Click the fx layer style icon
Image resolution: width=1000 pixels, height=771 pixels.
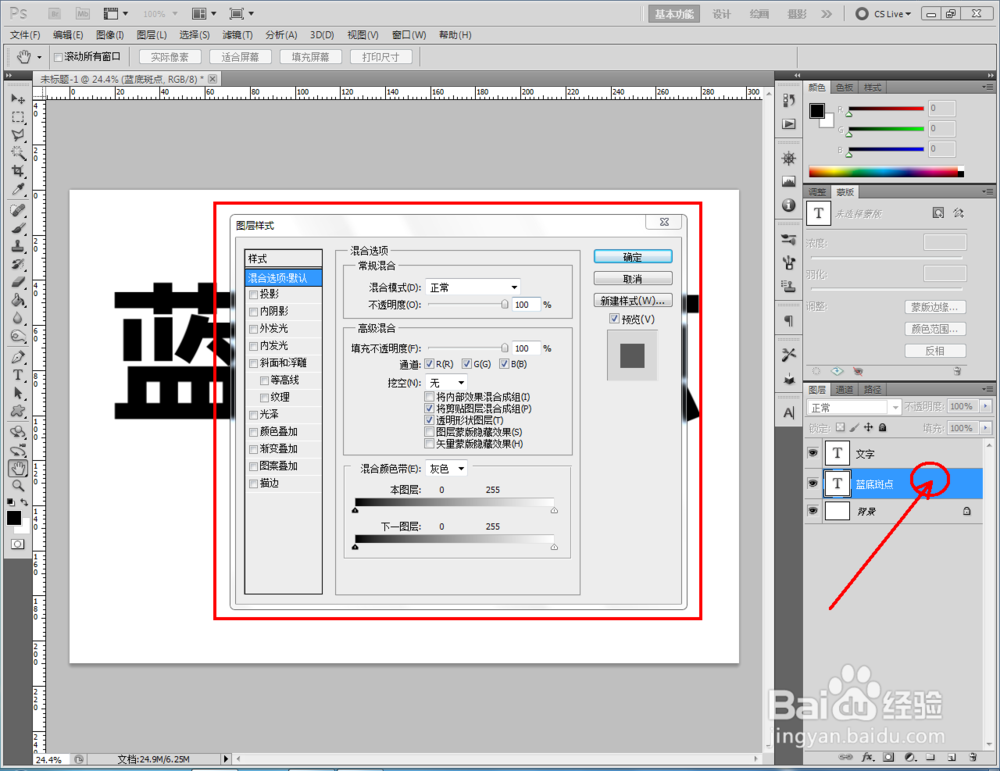(x=867, y=757)
